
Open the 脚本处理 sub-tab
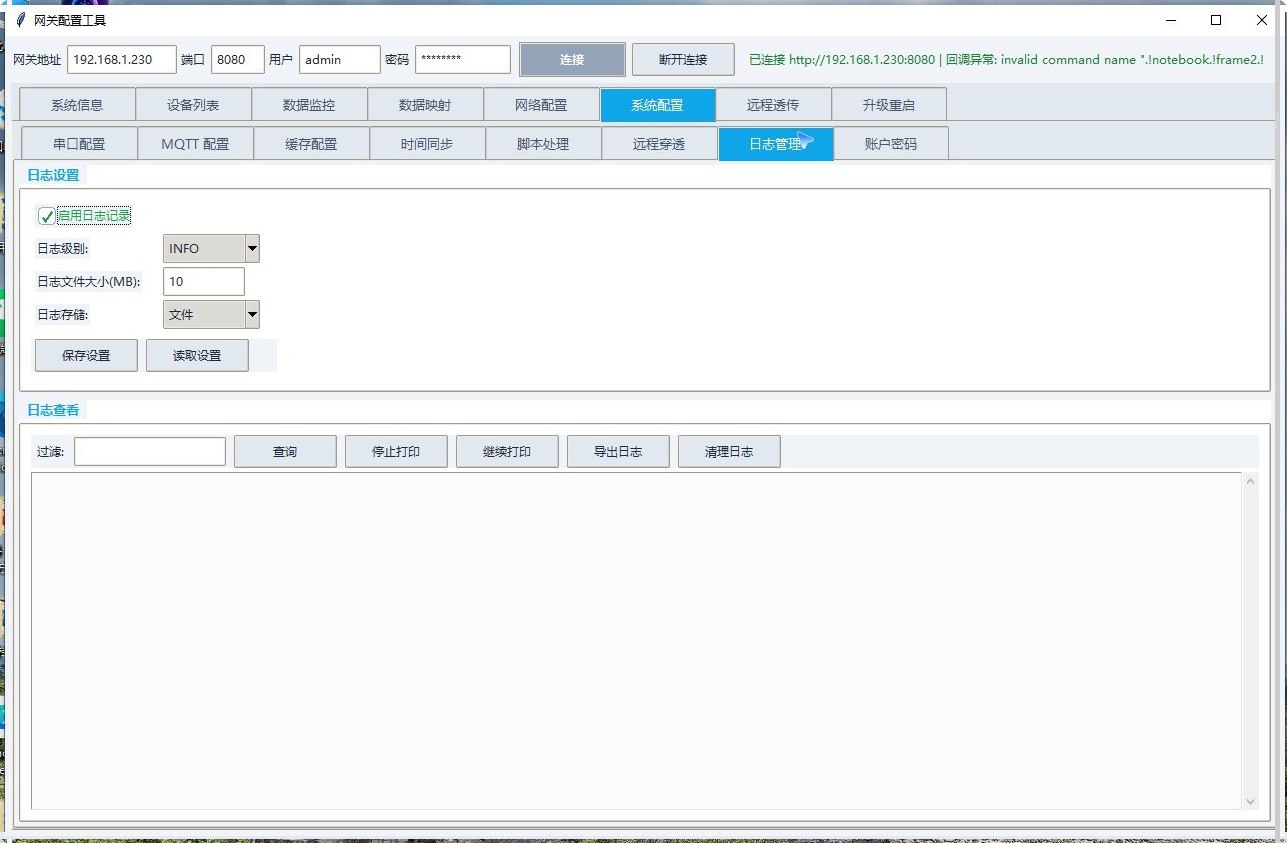coord(543,144)
